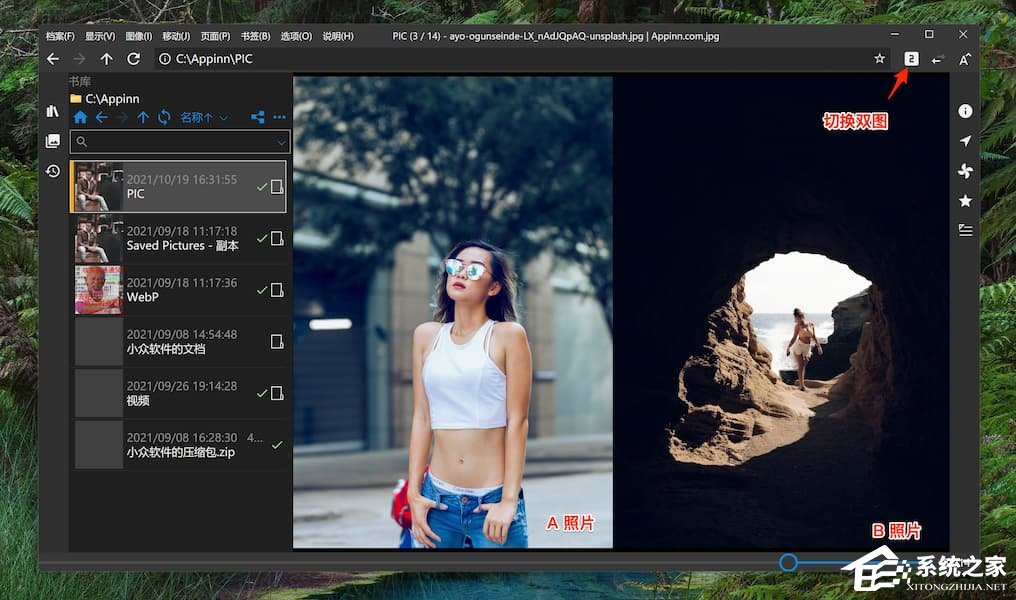Click the bookshelf panel back arrow
This screenshot has height=600, width=1016.
[x=102, y=117]
